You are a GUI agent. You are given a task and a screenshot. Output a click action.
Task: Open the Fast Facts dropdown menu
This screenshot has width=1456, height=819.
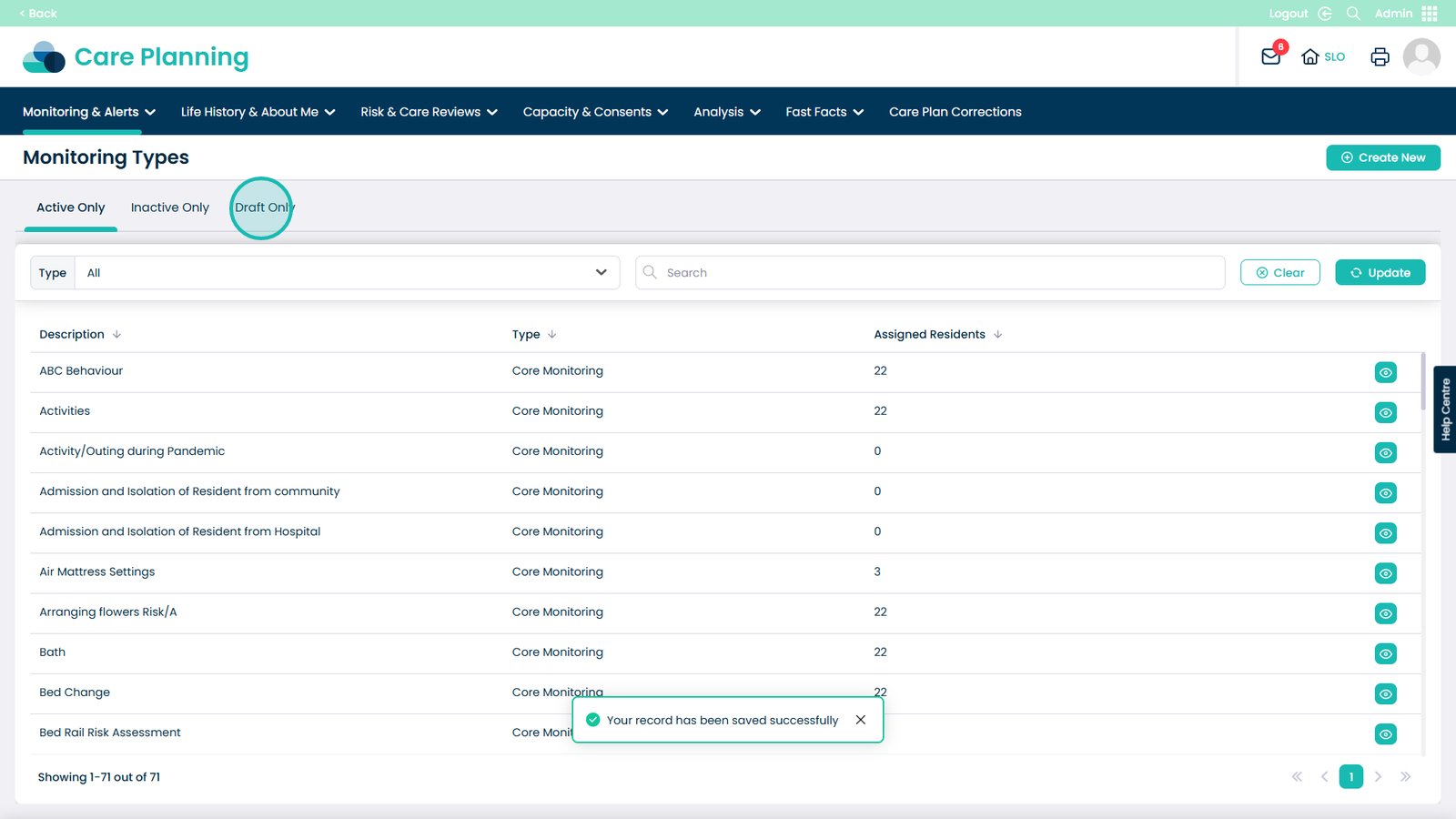(824, 112)
